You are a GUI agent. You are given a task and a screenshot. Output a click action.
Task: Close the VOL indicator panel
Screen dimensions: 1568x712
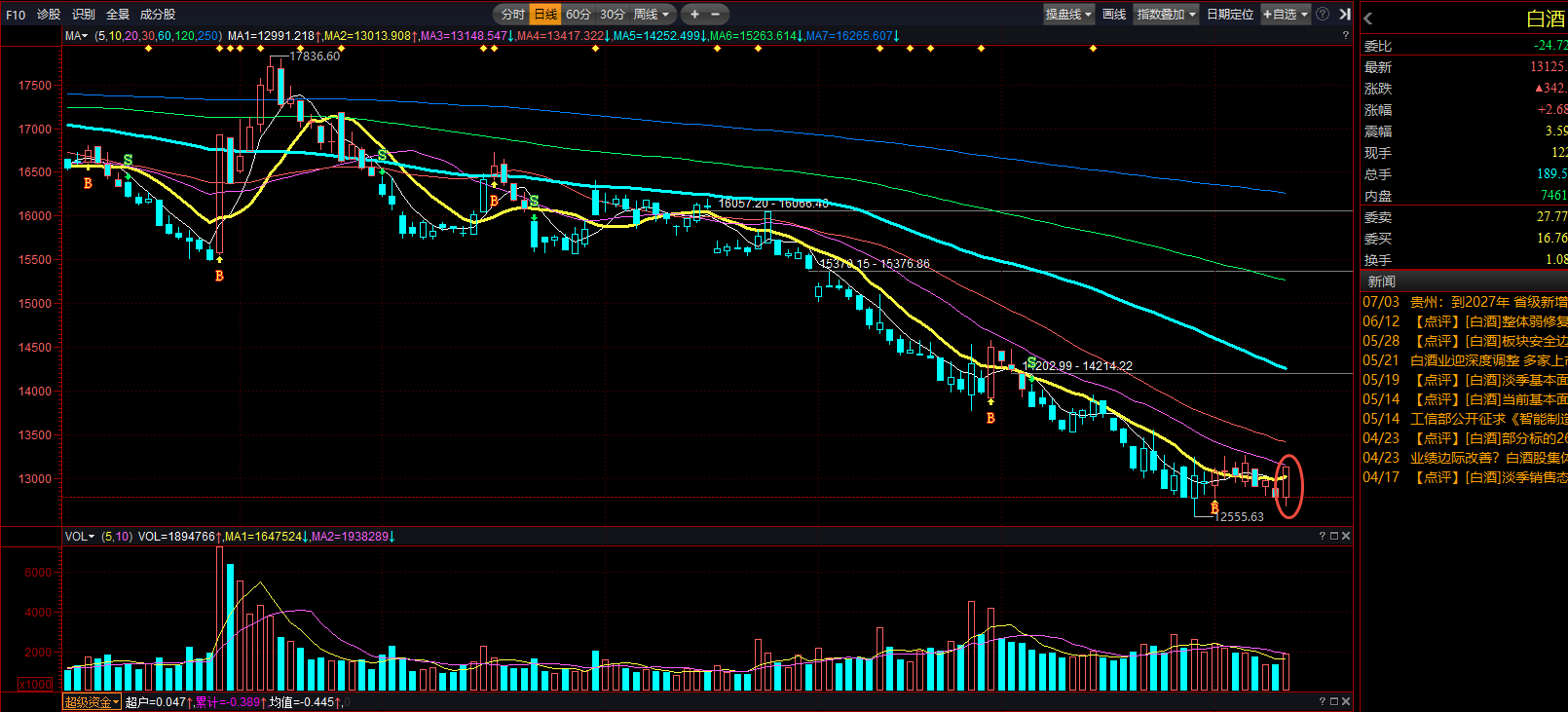1346,536
